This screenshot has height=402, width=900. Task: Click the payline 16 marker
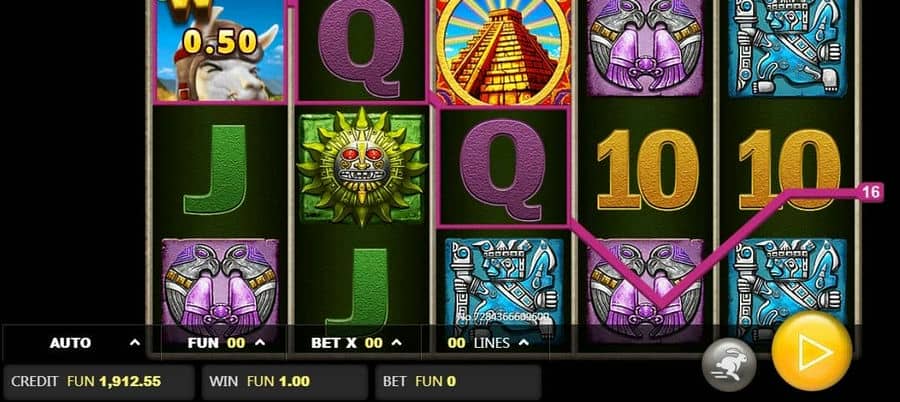click(871, 192)
